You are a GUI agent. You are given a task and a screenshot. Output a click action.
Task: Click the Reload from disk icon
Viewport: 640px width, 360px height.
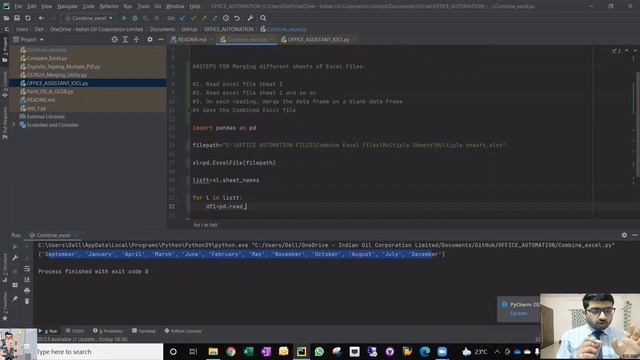[28, 18]
